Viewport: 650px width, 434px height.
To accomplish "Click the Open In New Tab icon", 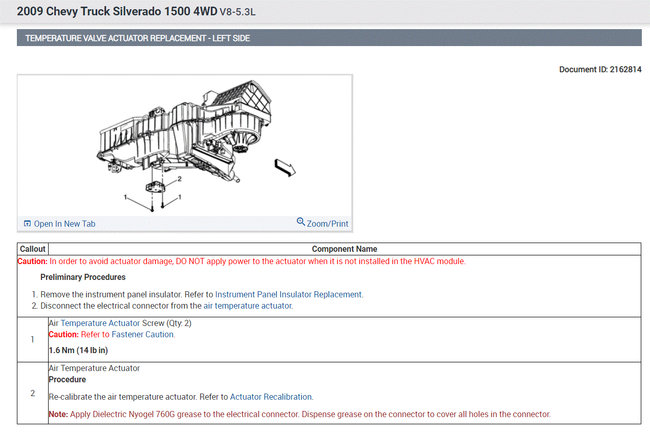I will coord(27,223).
